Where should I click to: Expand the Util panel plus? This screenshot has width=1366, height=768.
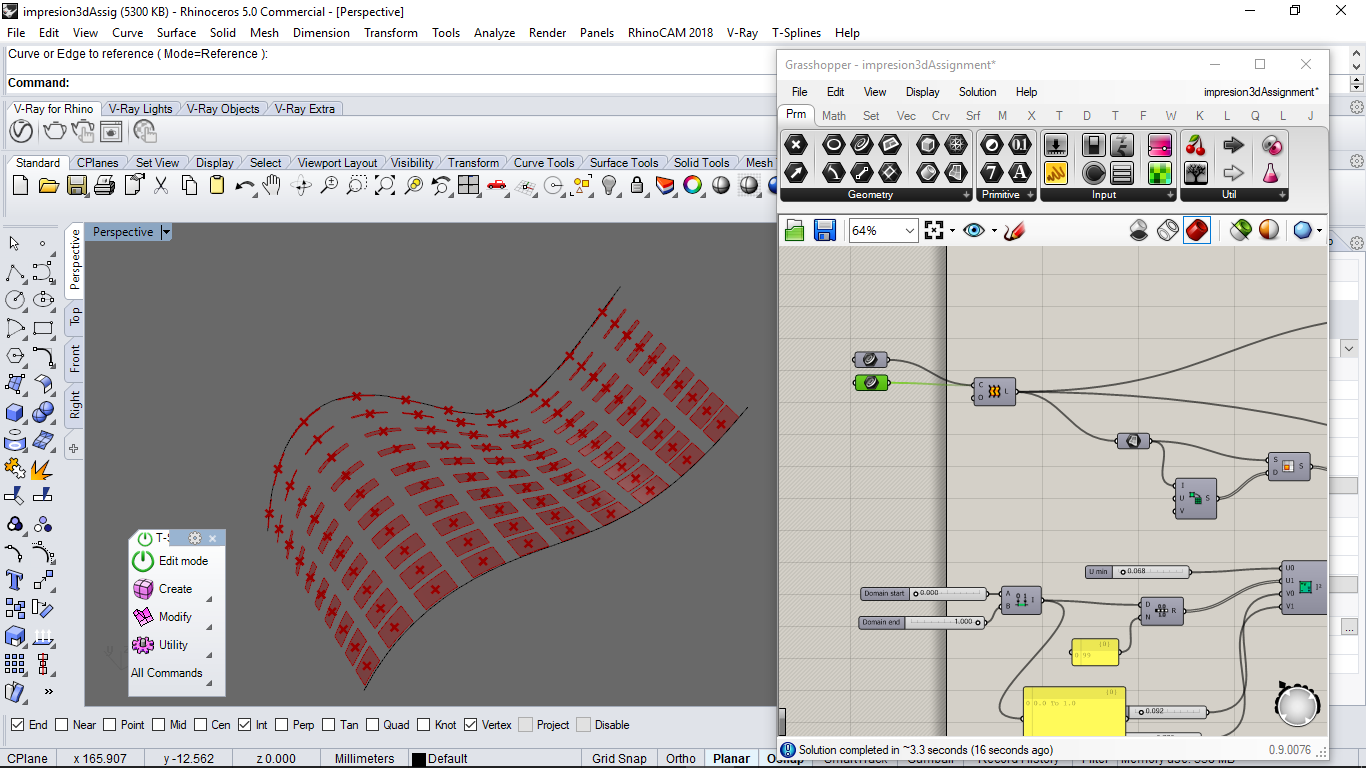1282,195
